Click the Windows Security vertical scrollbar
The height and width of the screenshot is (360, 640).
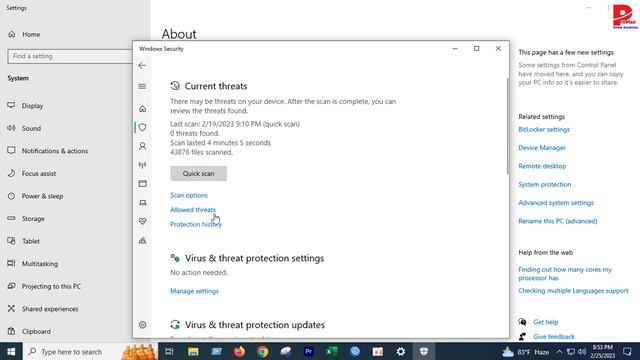[507, 127]
